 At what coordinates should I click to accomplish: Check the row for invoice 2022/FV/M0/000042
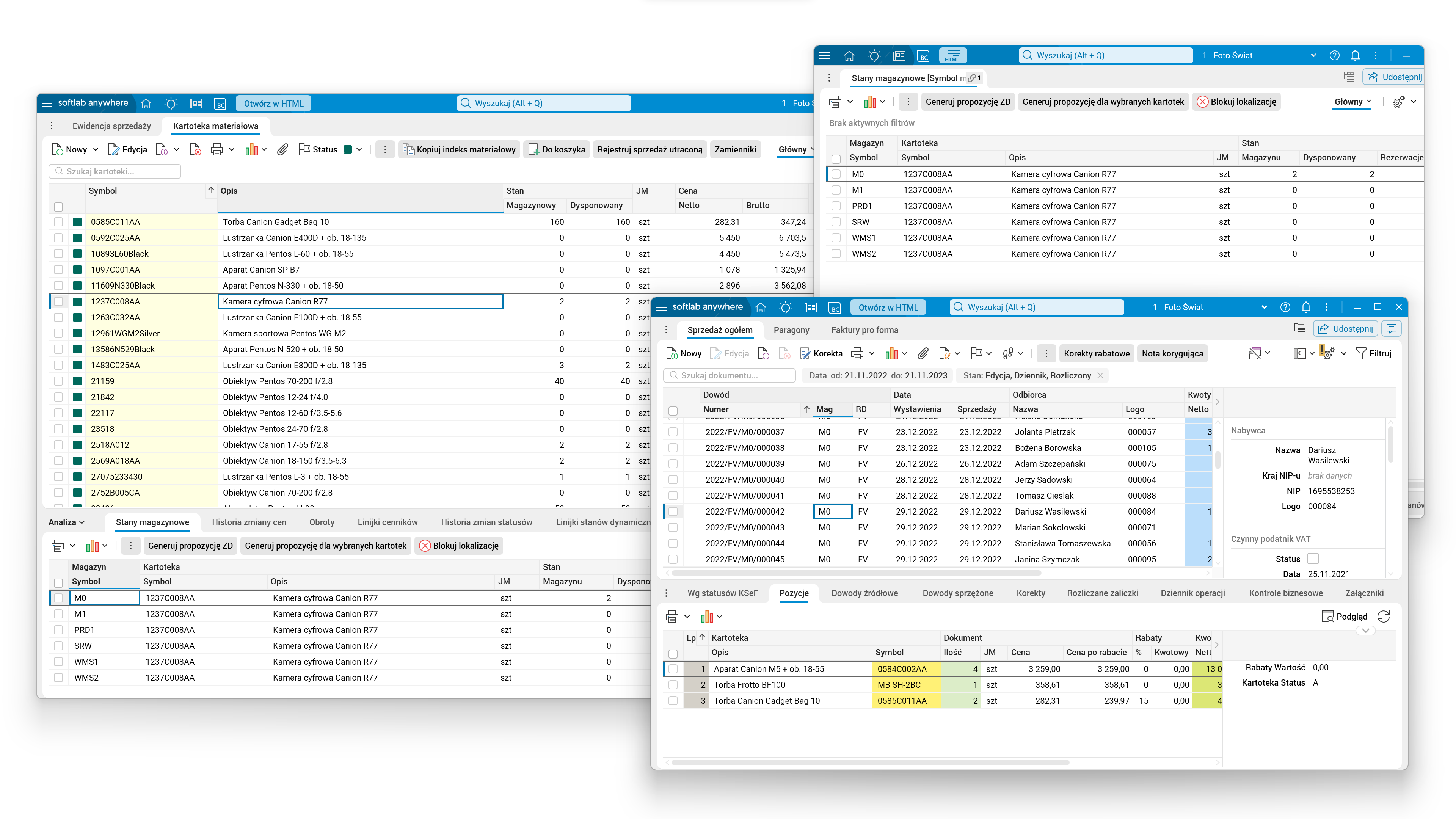673,511
